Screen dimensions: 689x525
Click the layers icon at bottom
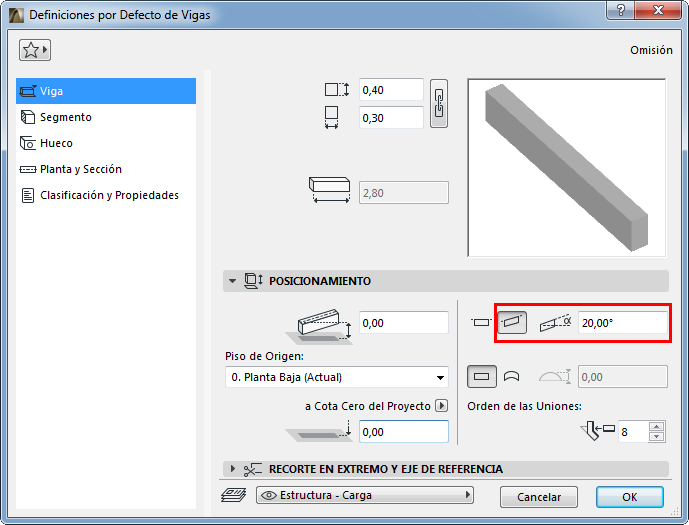pos(233,495)
